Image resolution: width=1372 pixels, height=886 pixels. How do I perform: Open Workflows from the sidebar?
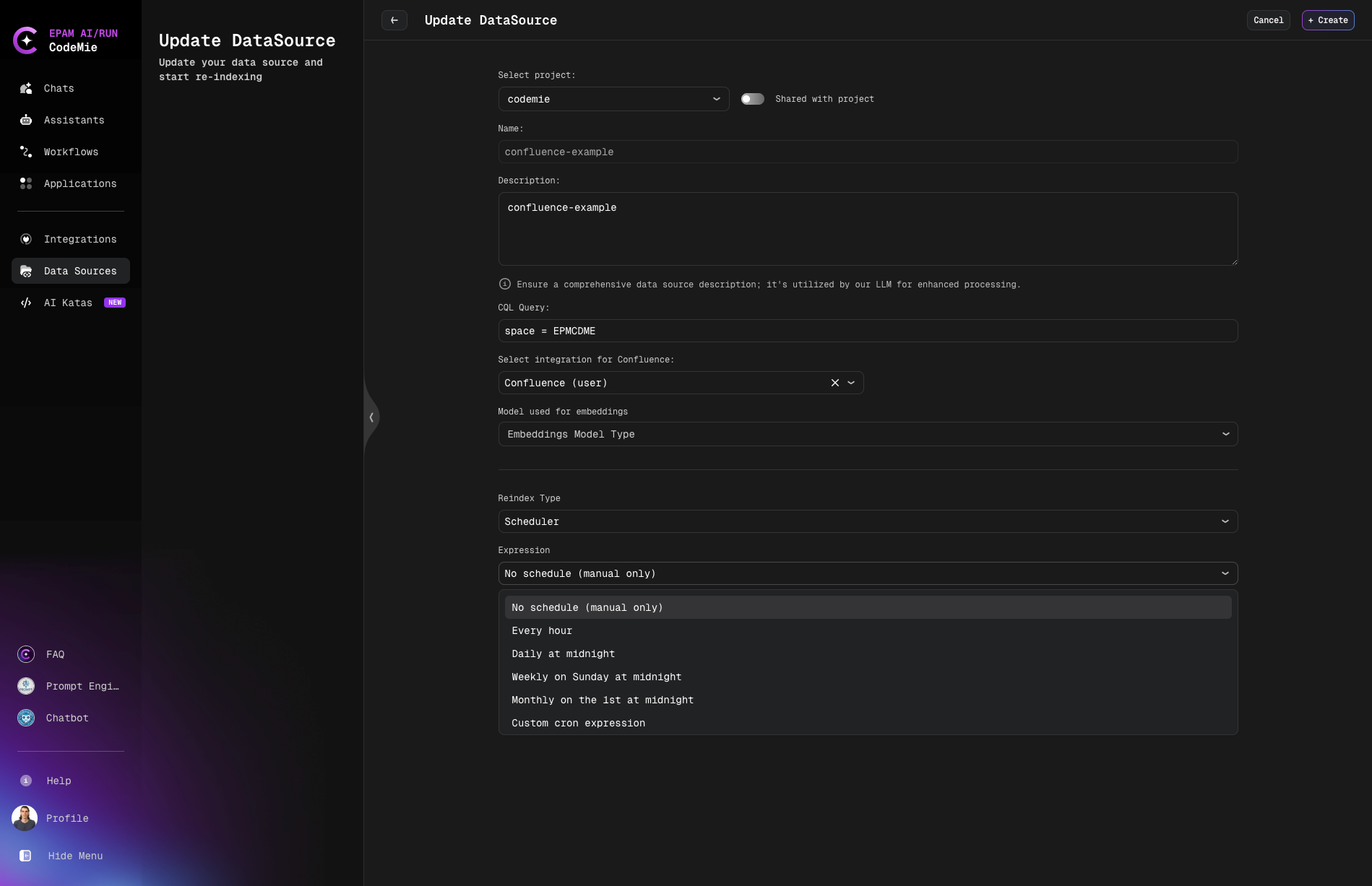tap(25, 152)
